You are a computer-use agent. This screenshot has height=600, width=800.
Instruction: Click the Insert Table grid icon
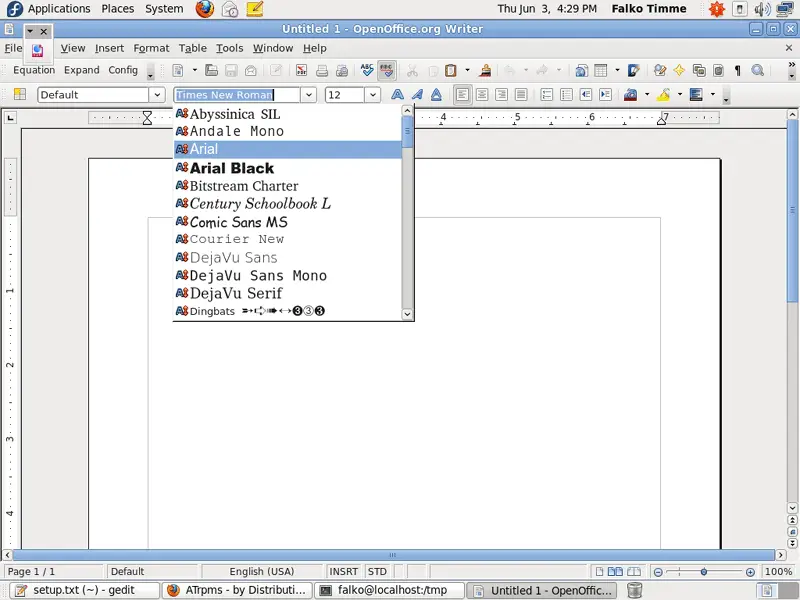601,70
